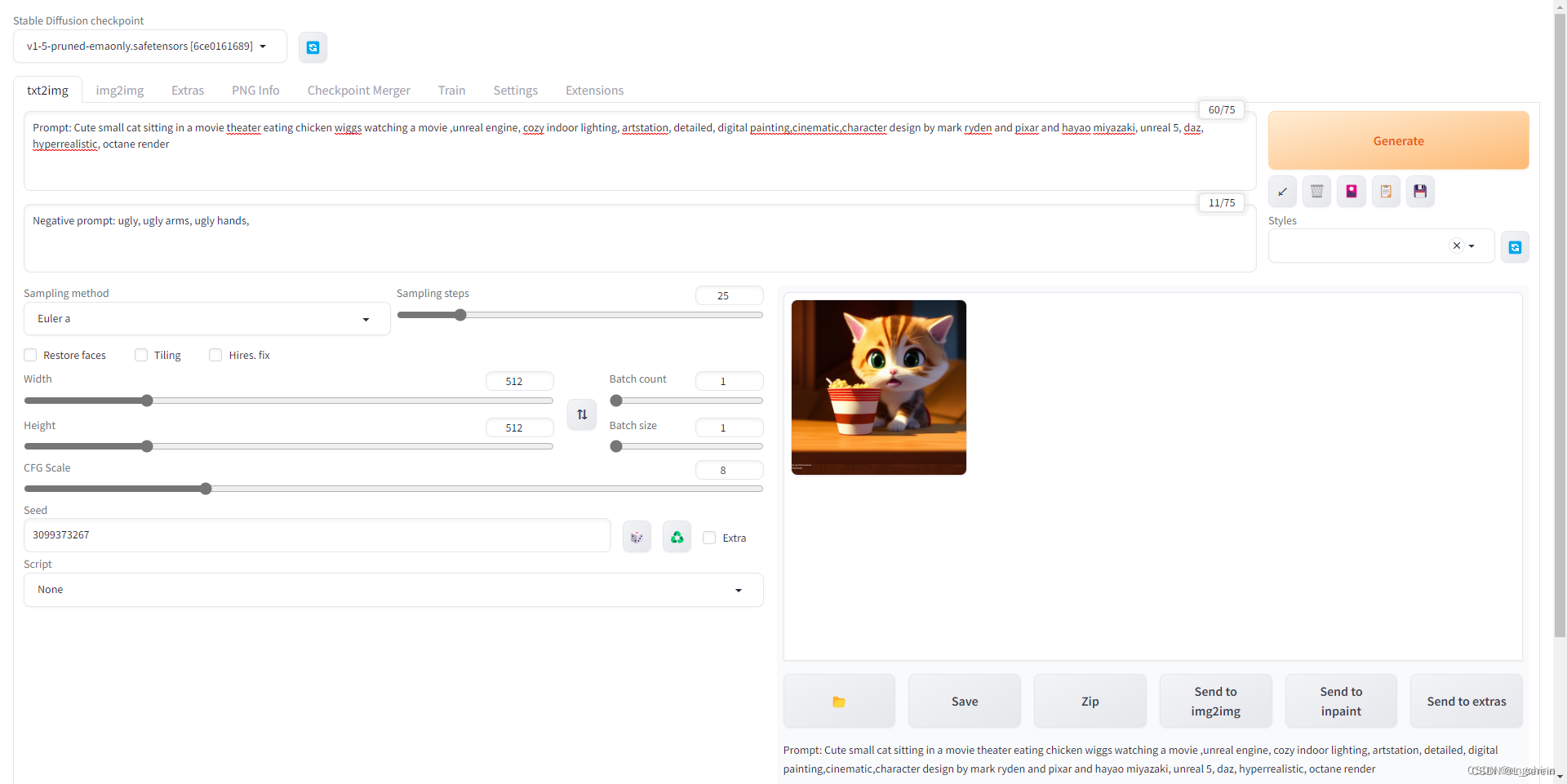
Task: Clear the selected styles with the X
Action: pos(1457,246)
